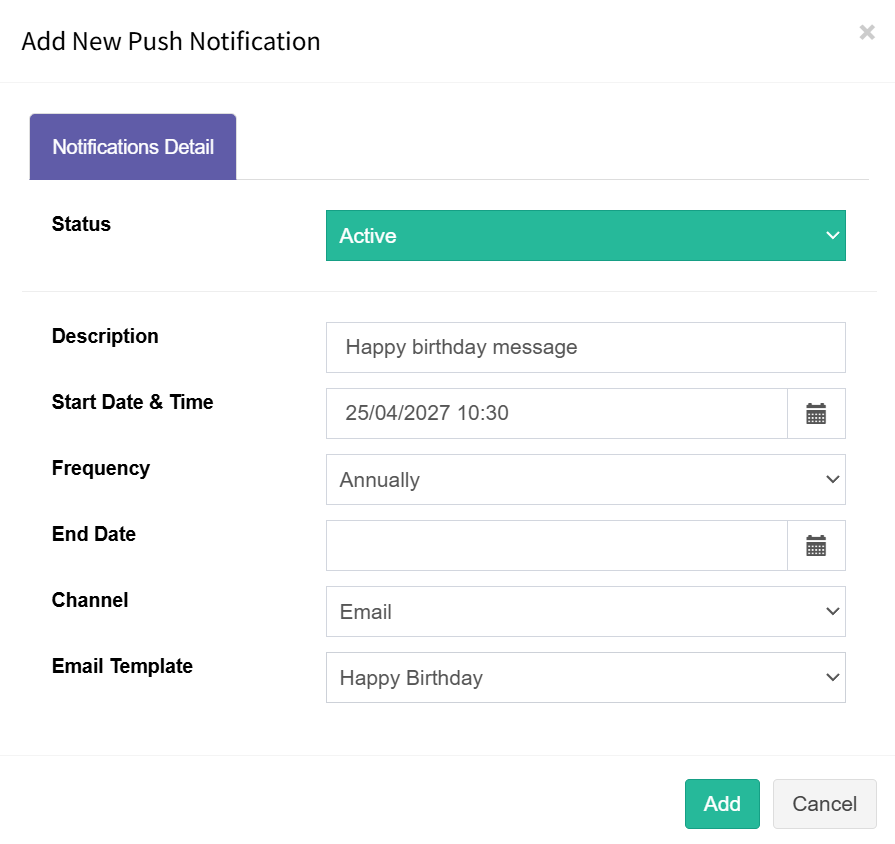Click the Description field label

[105, 336]
